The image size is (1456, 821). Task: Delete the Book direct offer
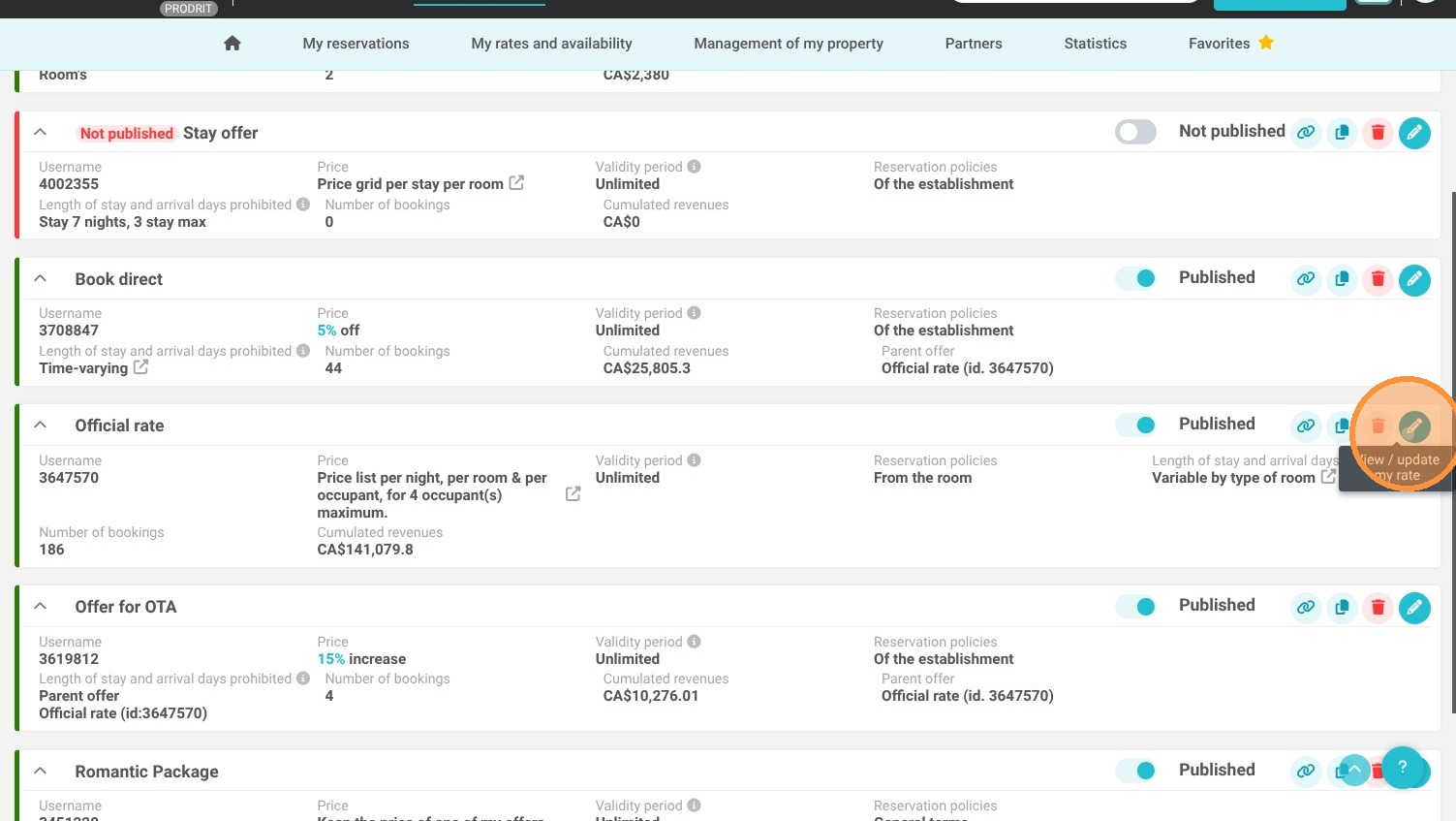[x=1378, y=278]
